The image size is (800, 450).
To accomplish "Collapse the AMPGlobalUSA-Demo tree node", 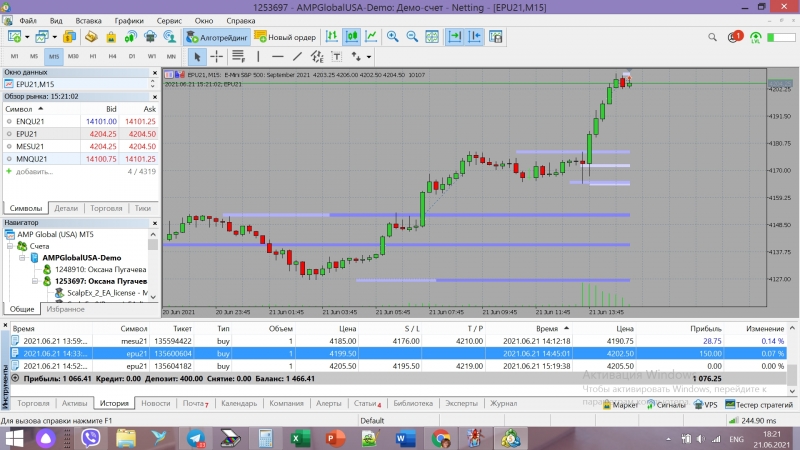I will point(22,258).
